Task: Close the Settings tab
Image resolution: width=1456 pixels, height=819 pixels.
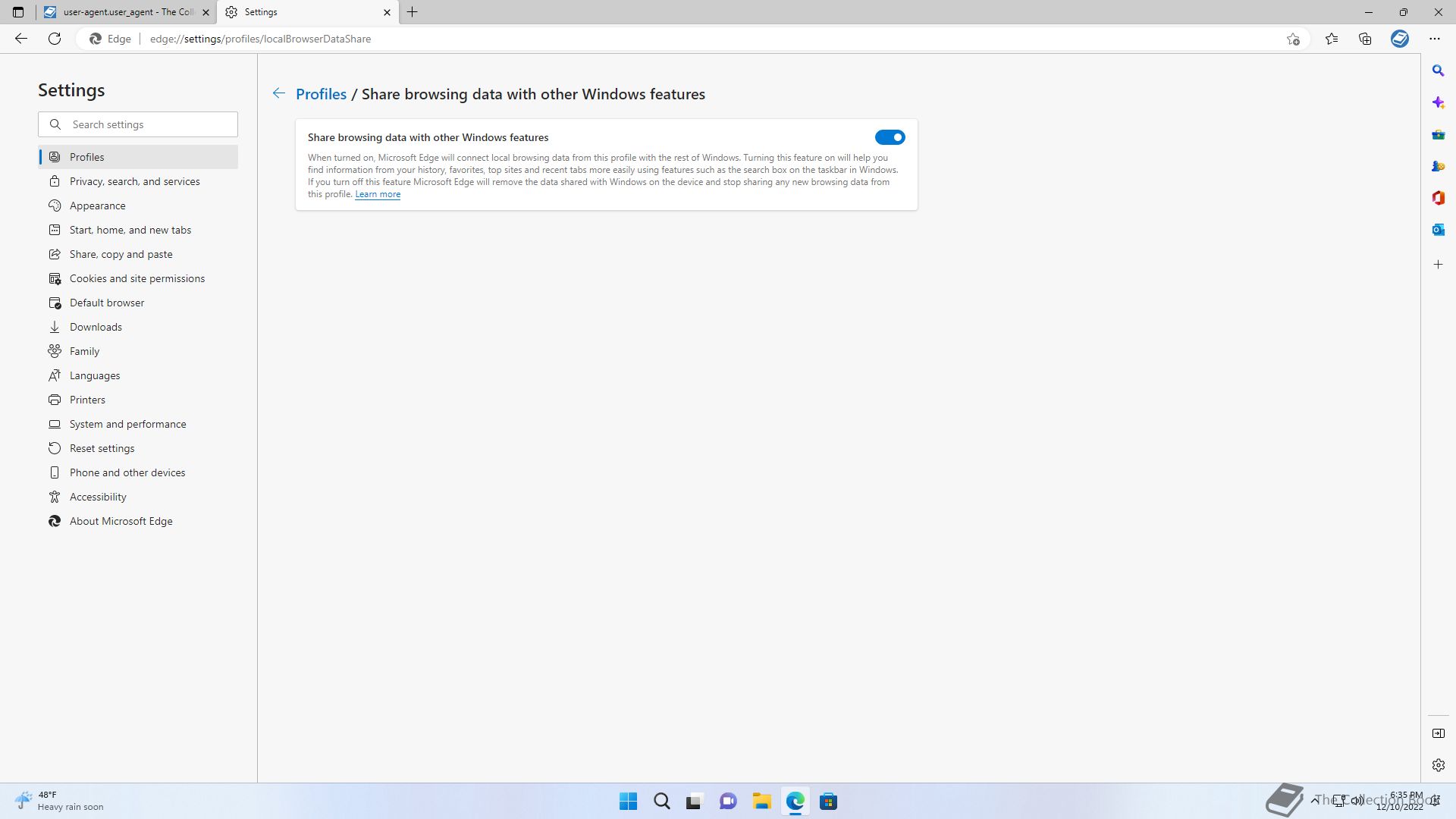Action: tap(387, 12)
